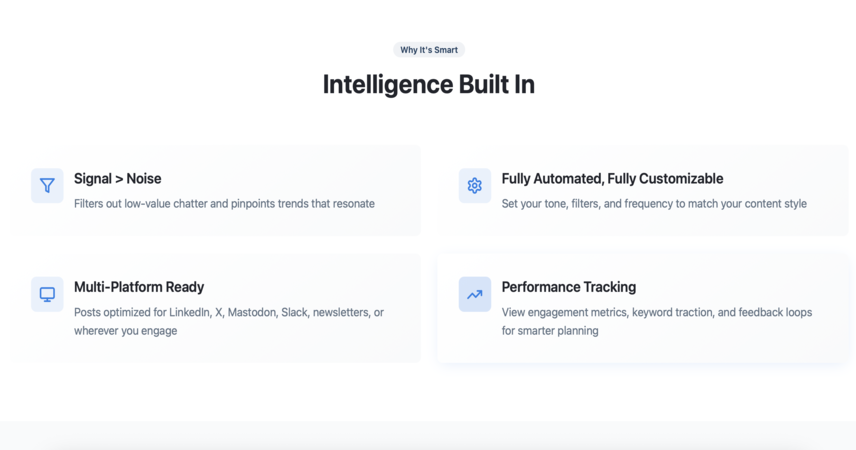This screenshot has width=856, height=450.
Task: Click "Fully Automated, Fully Customizable" title
Action: click(612, 179)
